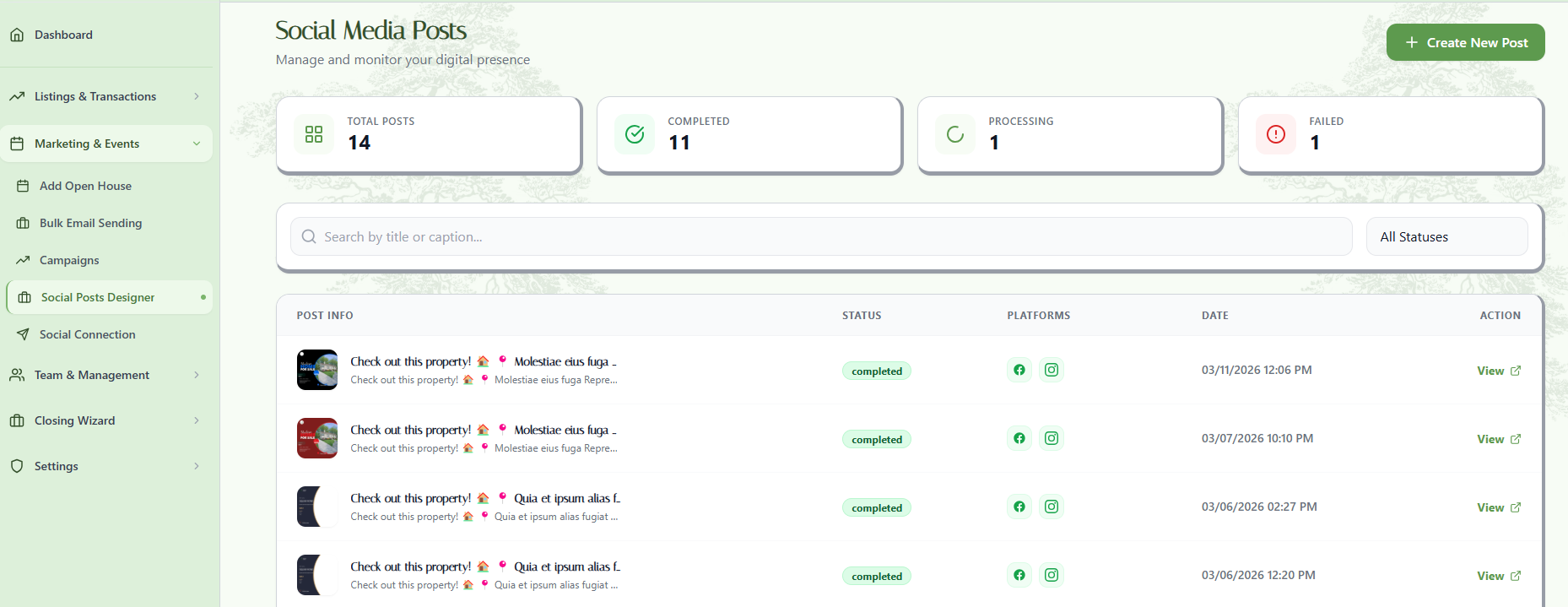This screenshot has width=1568, height=607.
Task: Expand Team & Management menu
Action: 105,375
